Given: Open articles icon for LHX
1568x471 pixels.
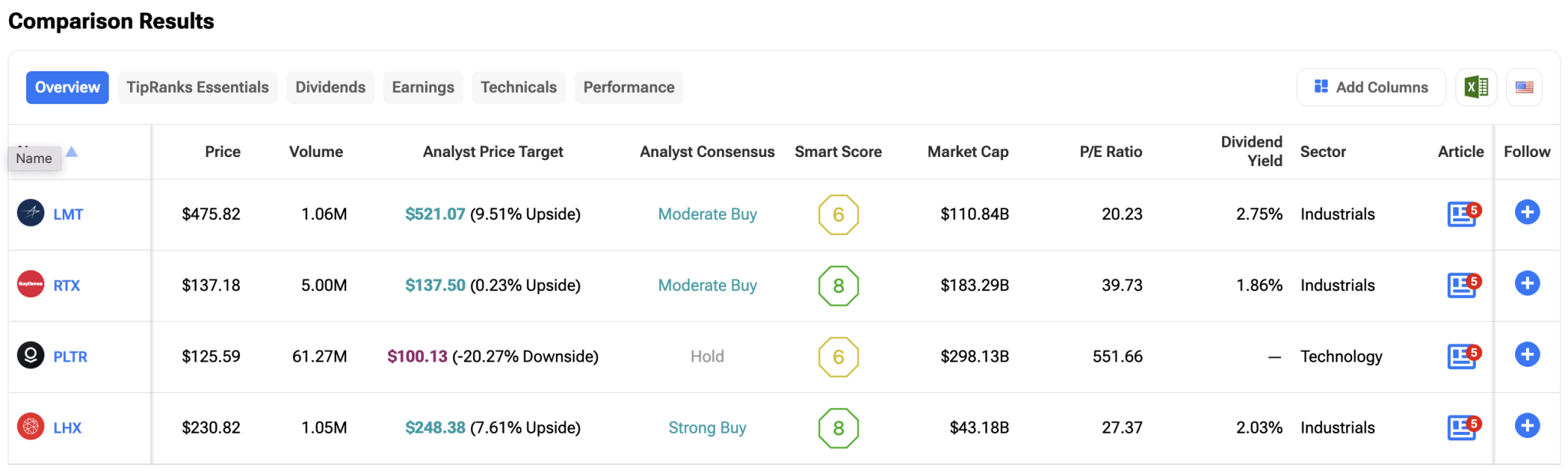Looking at the screenshot, I should [1463, 427].
